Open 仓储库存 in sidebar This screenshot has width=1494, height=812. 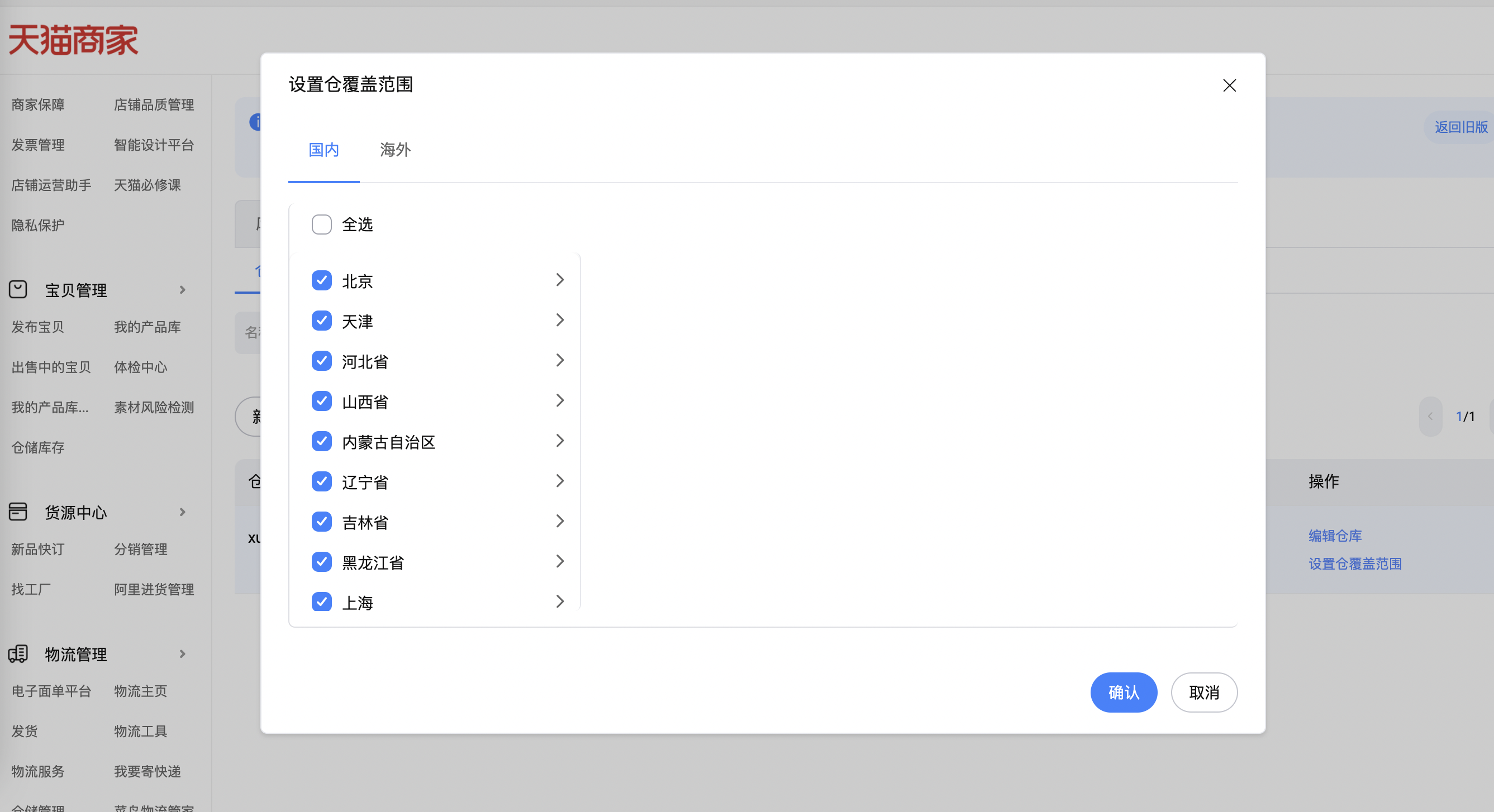coord(37,447)
